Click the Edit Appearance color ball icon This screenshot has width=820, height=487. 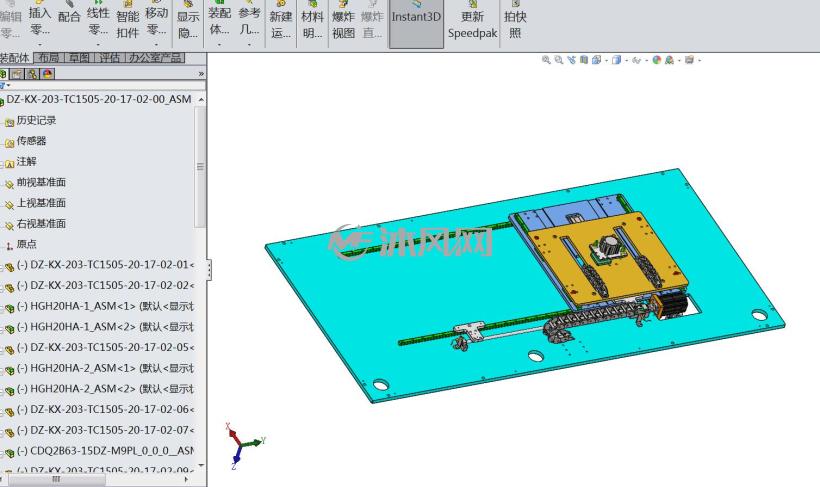pos(657,60)
